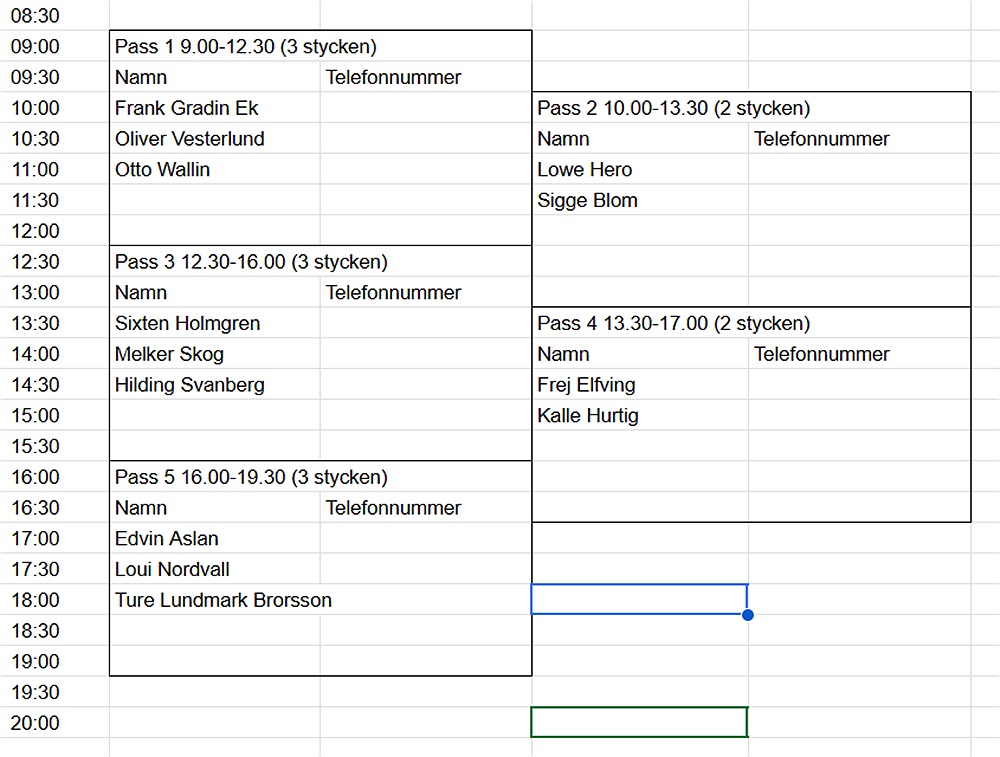
Task: Select the Sixten Holmgren cell
Action: click(x=188, y=323)
